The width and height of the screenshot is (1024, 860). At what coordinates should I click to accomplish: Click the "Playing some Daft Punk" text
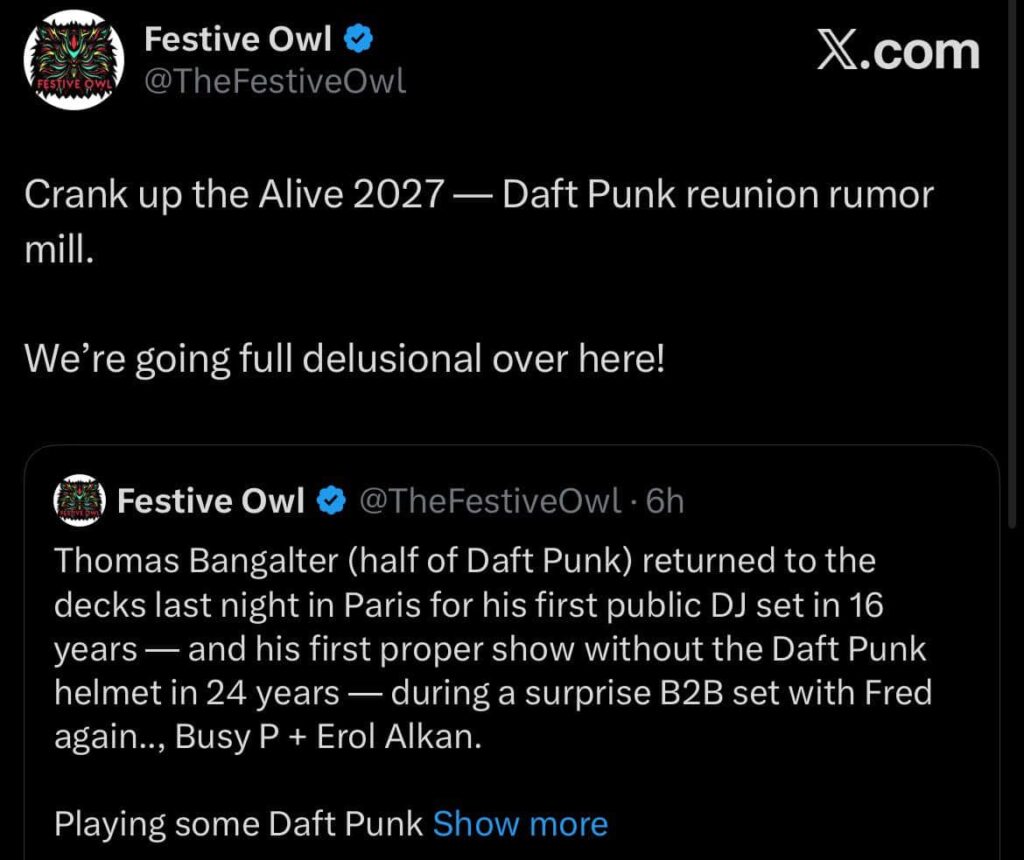coord(239,824)
